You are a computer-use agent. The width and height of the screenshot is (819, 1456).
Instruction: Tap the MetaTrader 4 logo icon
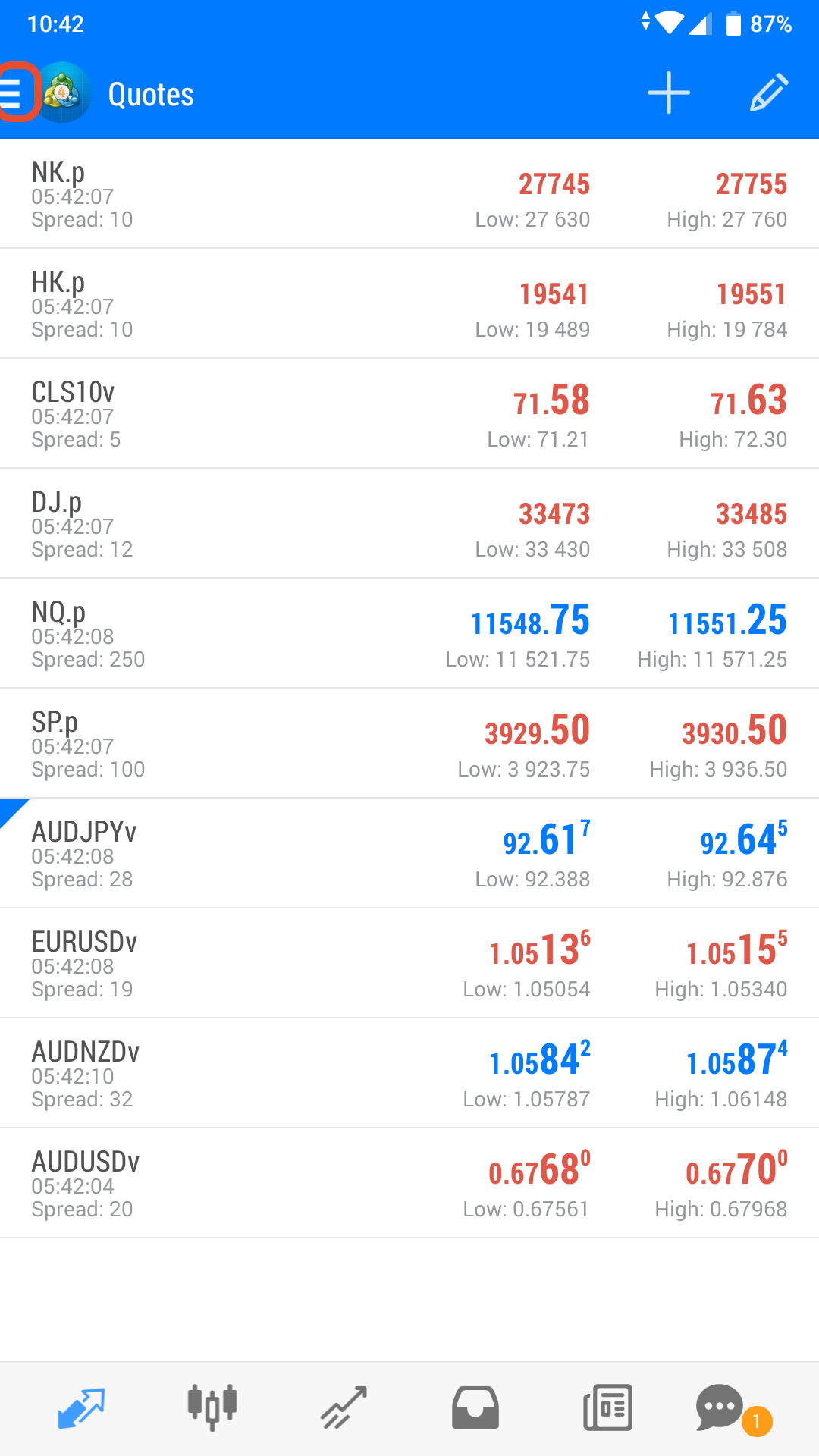pyautogui.click(x=62, y=93)
